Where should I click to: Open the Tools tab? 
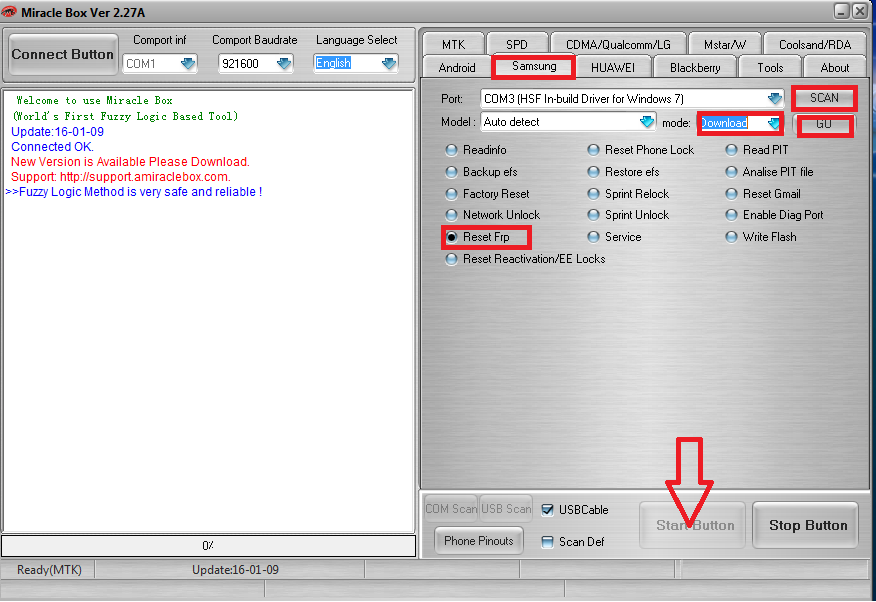coord(770,68)
